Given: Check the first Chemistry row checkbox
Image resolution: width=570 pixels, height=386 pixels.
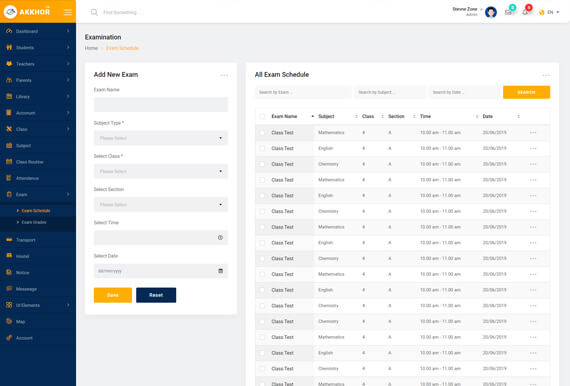Looking at the screenshot, I should click(262, 164).
